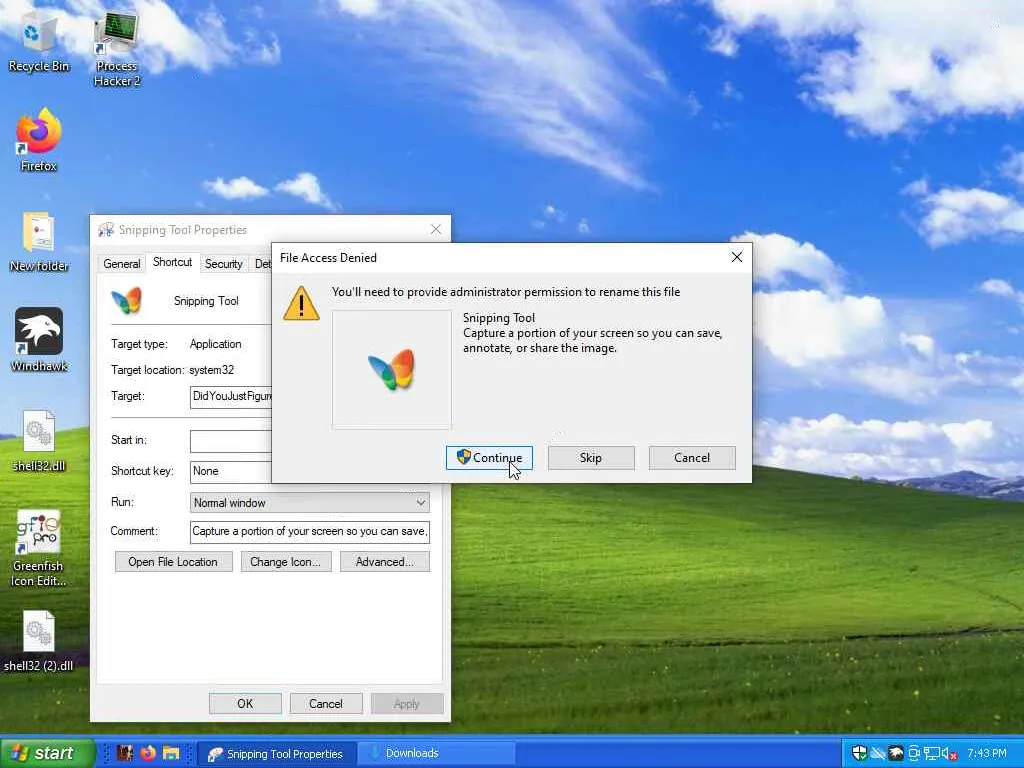Click the Target input field

[x=231, y=396]
